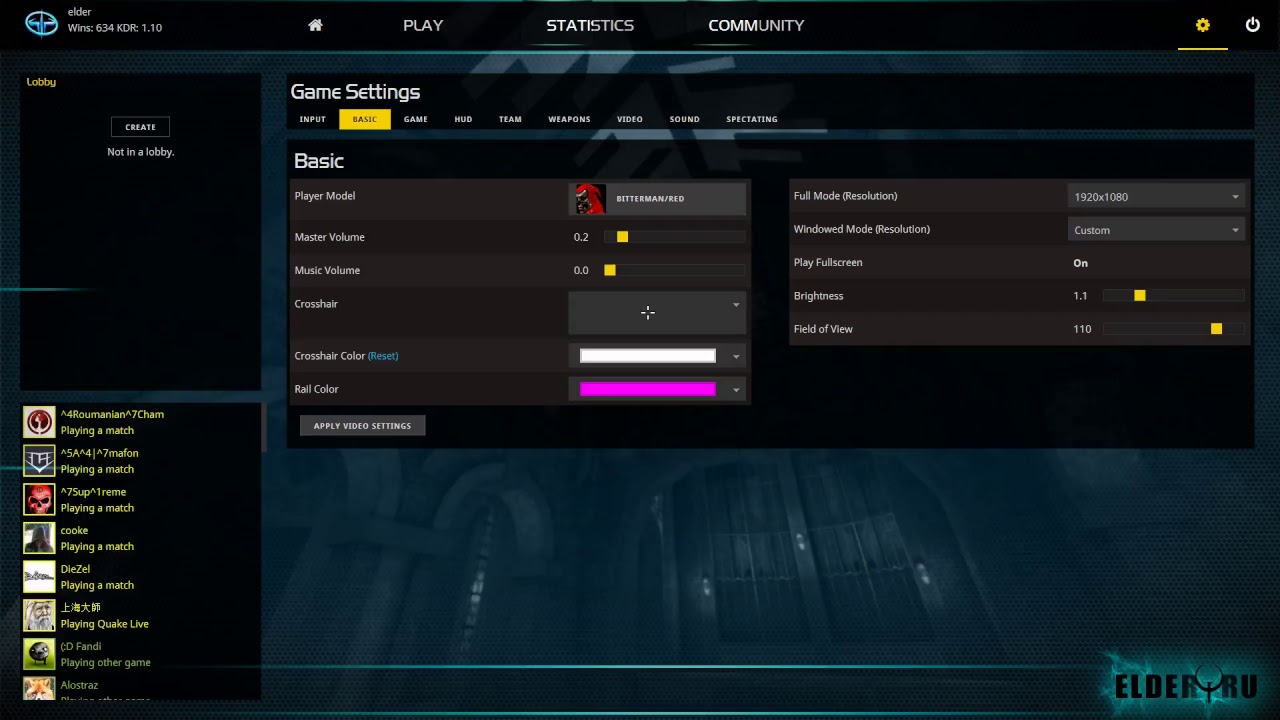This screenshot has height=720, width=1280.
Task: Open Windowed Mode Custom resolution dropdown
Action: tap(1156, 230)
